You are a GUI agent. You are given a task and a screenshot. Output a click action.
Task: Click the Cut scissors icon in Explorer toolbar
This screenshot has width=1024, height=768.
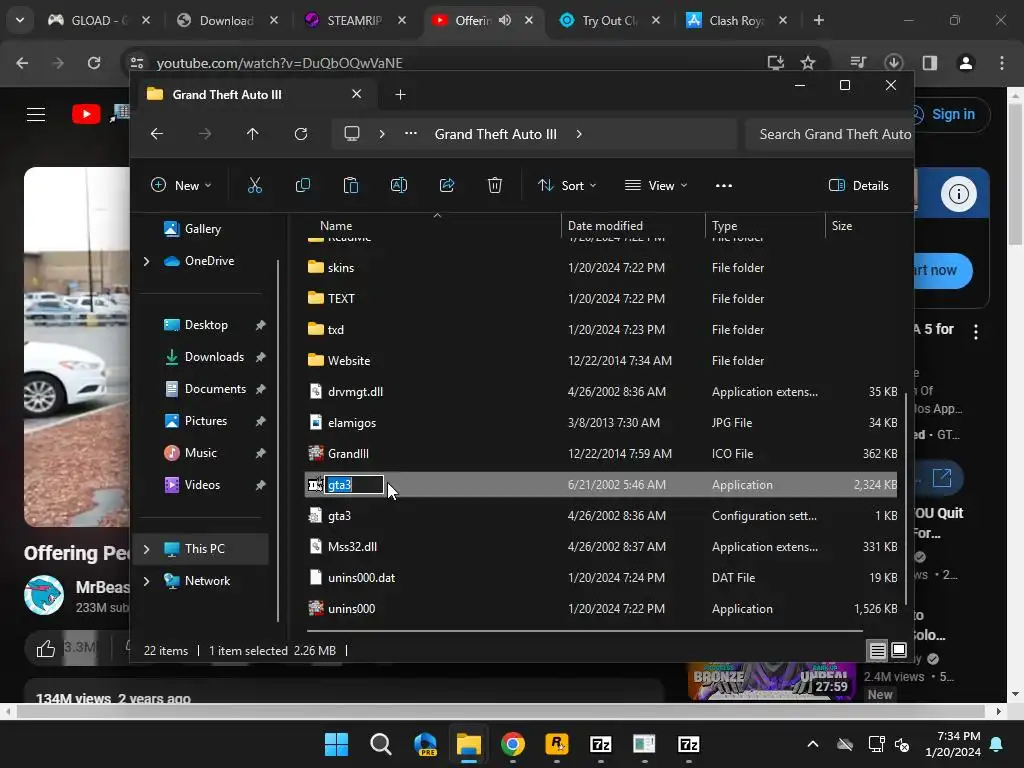[x=255, y=185]
